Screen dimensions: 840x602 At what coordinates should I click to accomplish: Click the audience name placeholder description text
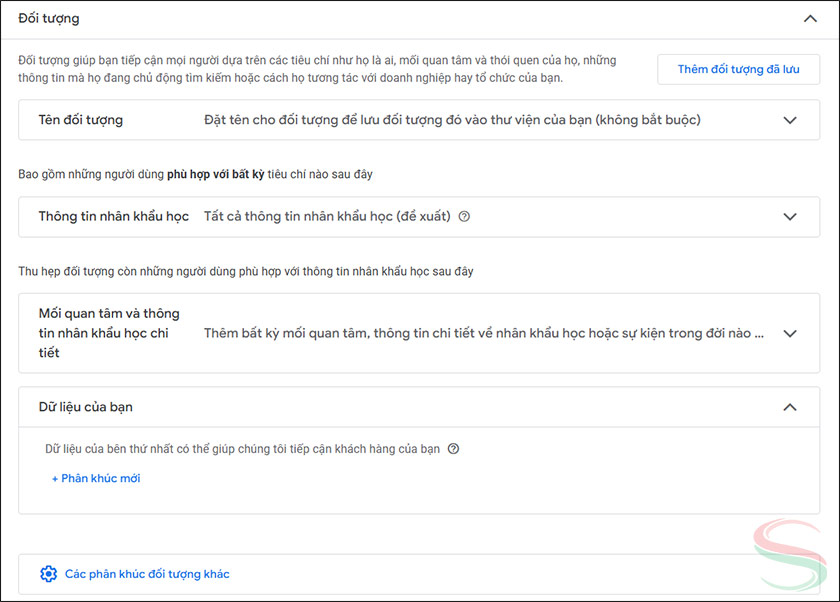point(452,120)
